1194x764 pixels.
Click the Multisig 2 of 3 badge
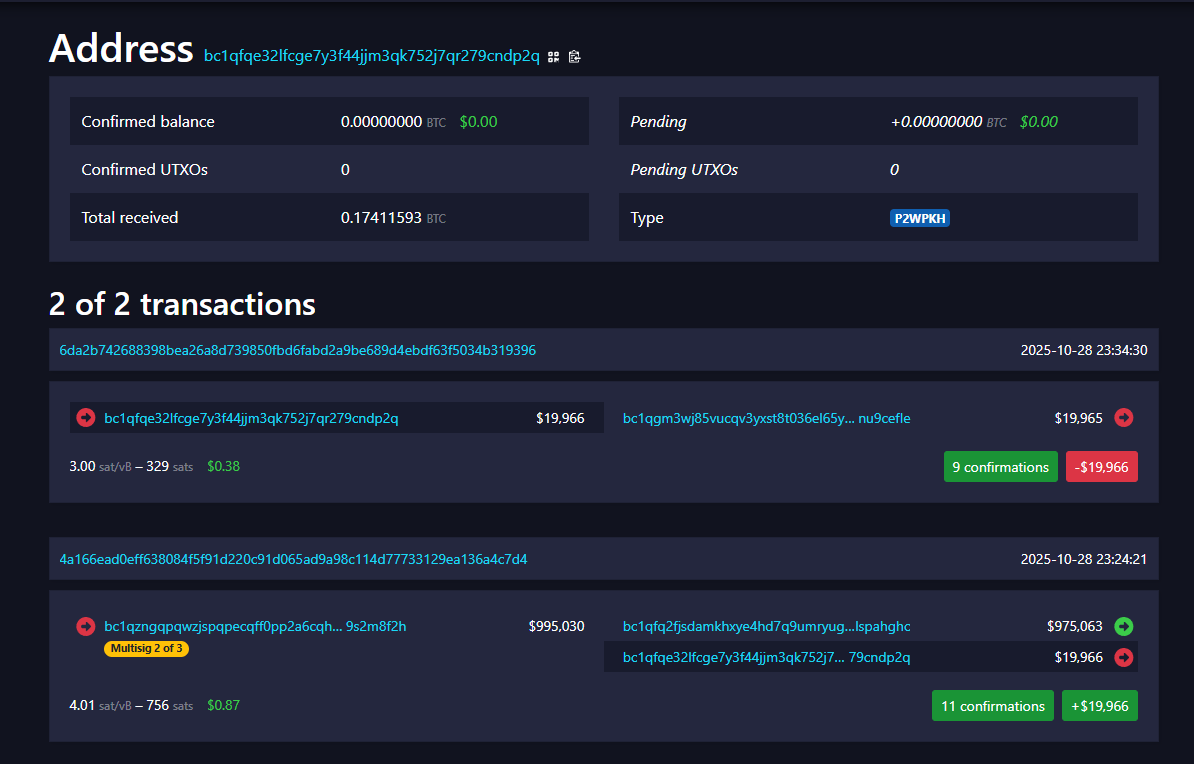tap(146, 649)
